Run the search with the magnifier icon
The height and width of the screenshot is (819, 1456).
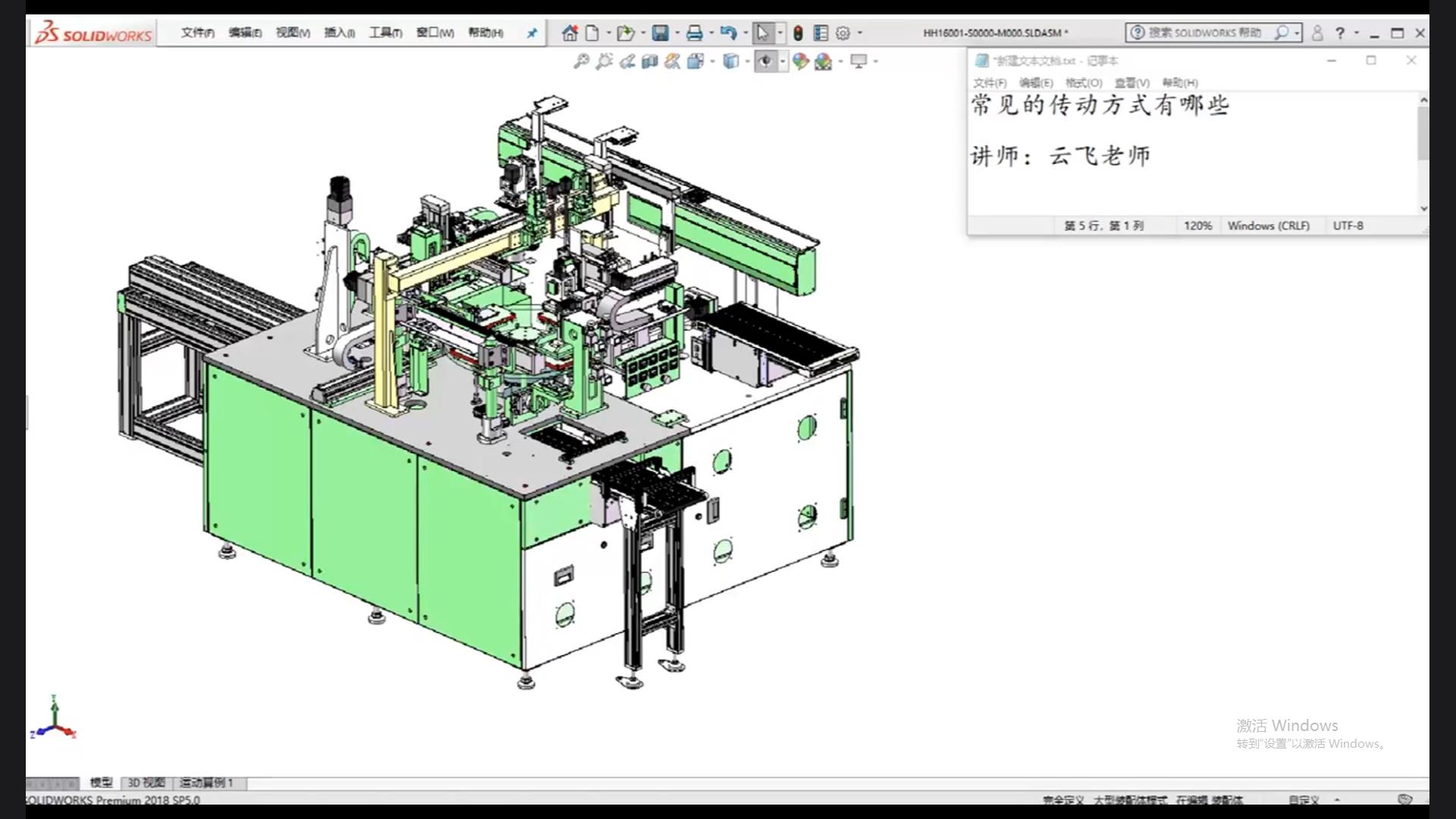point(1281,33)
